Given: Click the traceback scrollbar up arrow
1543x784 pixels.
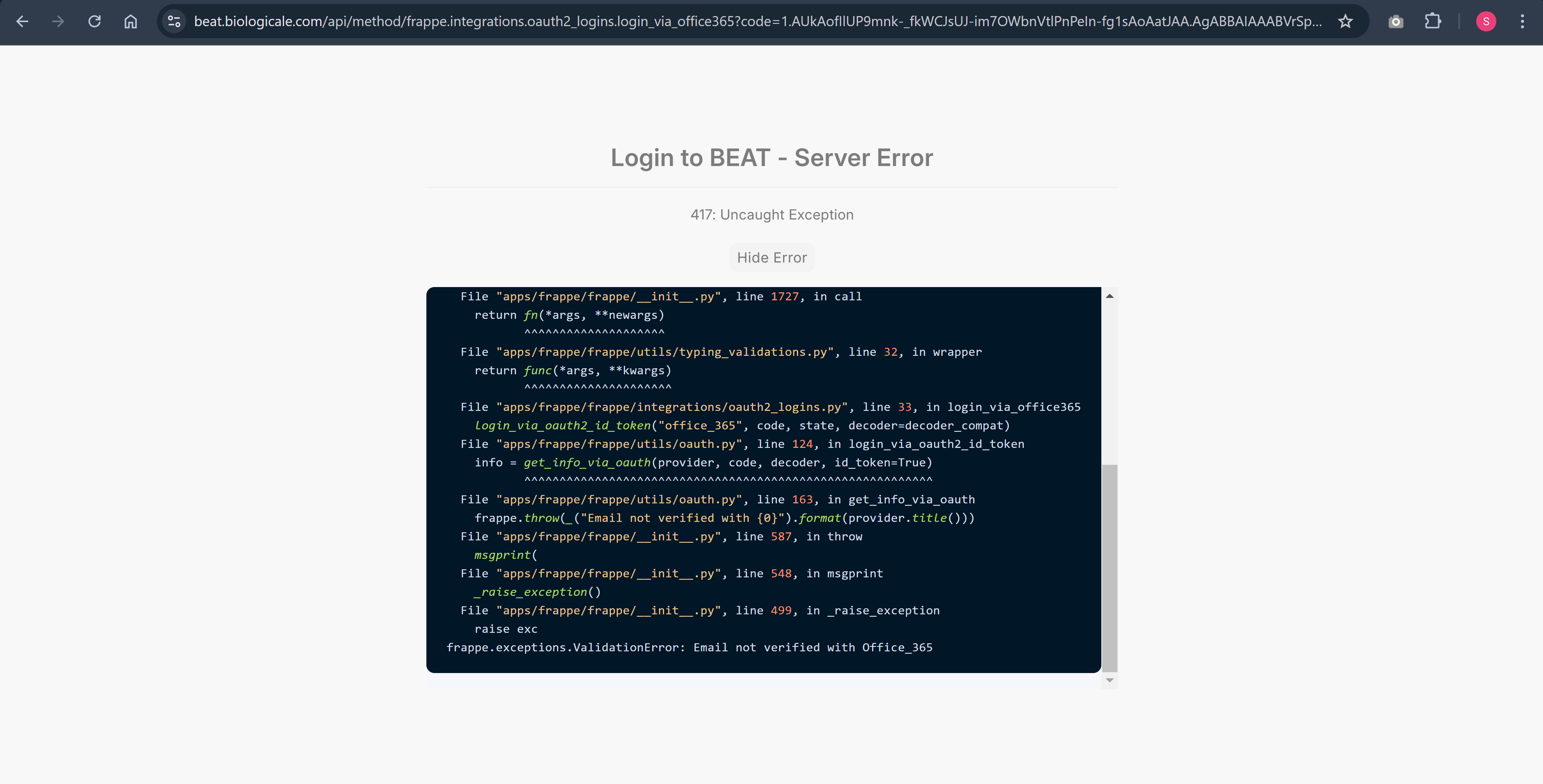Looking at the screenshot, I should (1109, 296).
